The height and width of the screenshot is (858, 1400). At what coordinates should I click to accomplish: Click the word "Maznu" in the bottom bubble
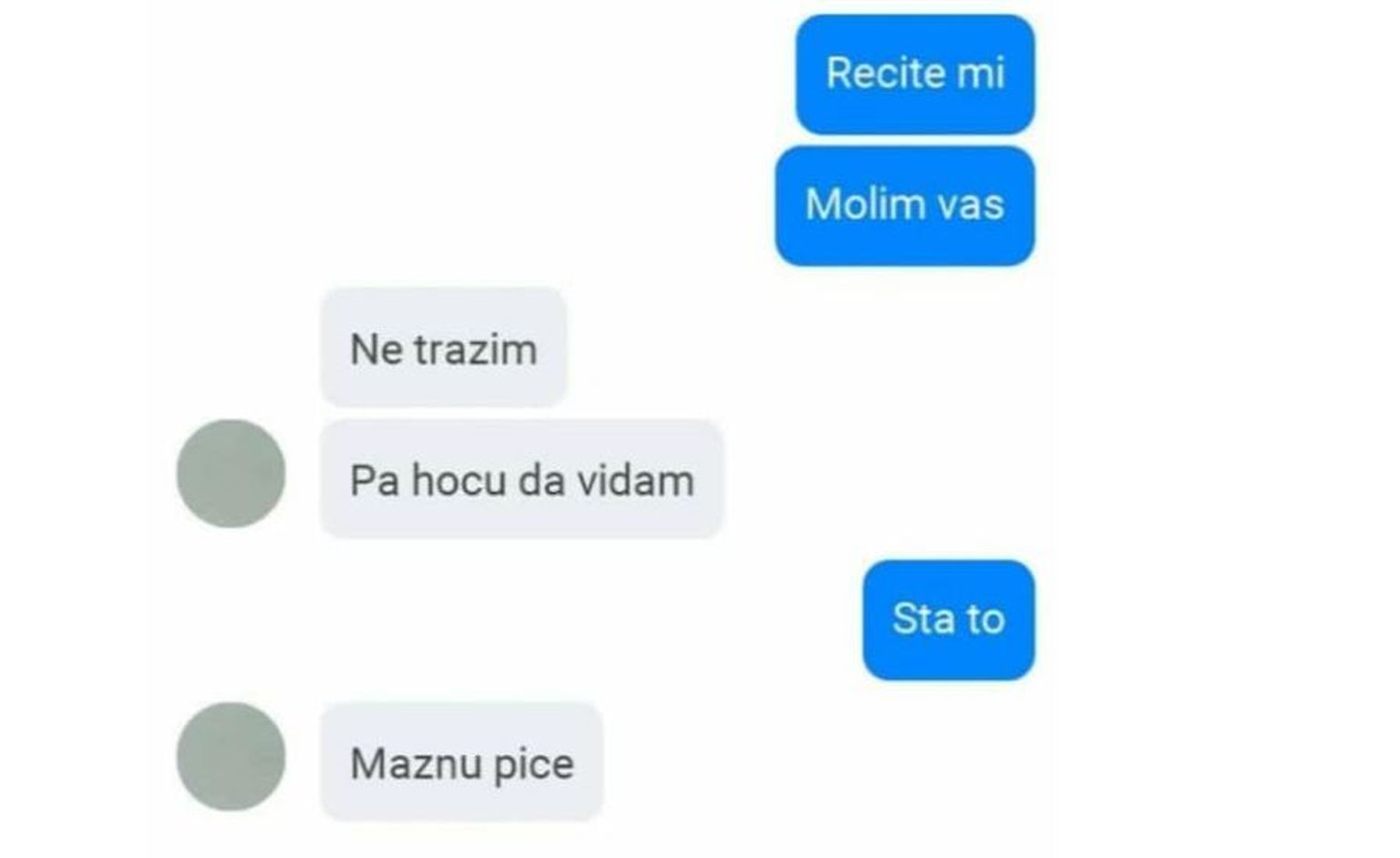tap(417, 764)
